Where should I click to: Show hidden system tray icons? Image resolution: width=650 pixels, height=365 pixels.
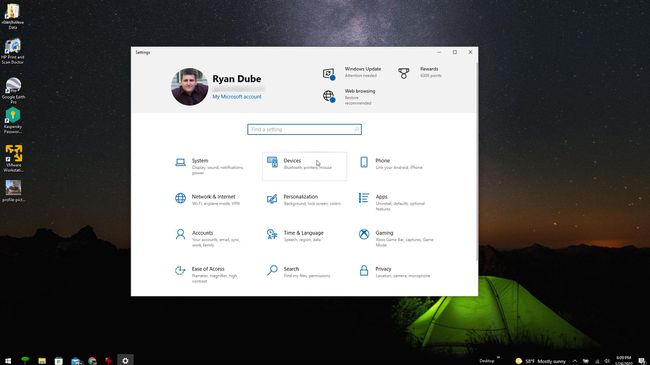pos(575,361)
